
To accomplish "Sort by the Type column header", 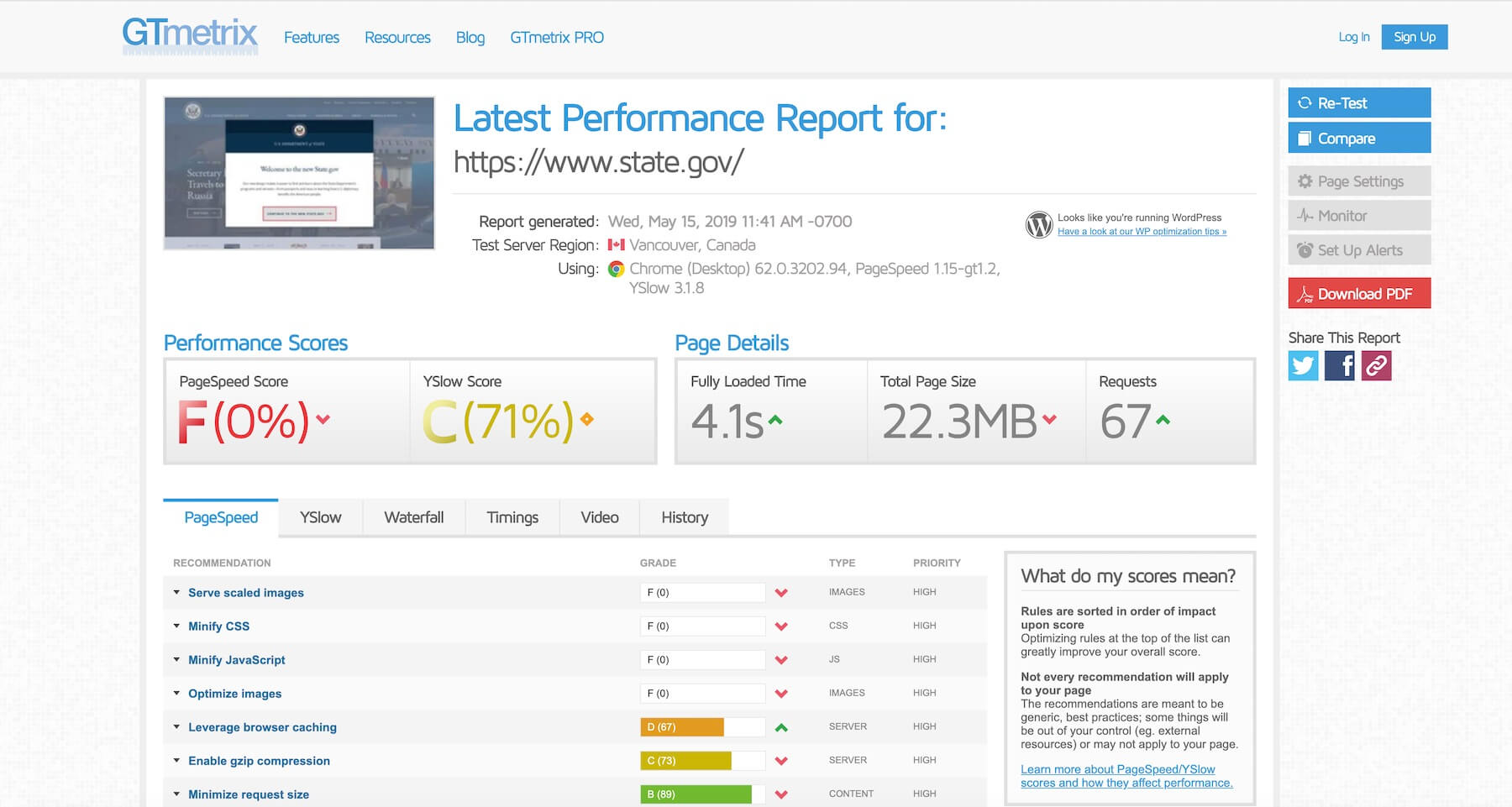I will click(x=842, y=563).
